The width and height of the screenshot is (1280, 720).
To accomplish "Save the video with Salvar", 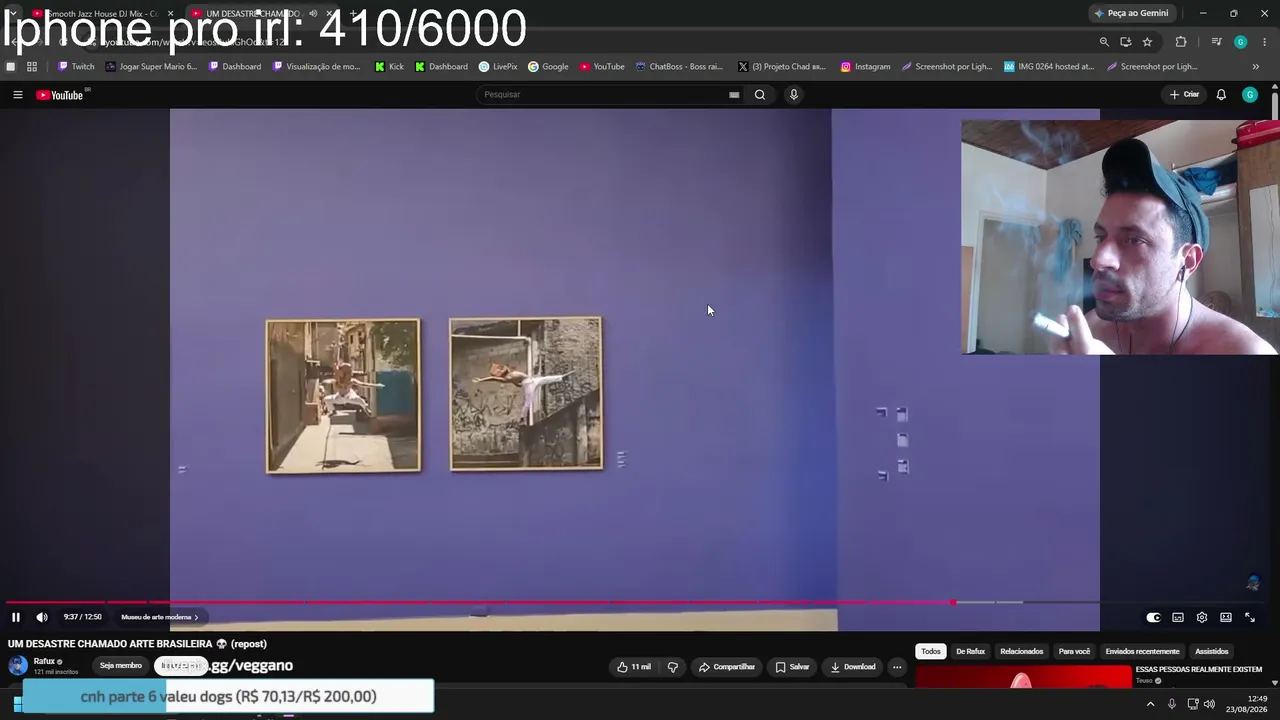I will [x=792, y=667].
